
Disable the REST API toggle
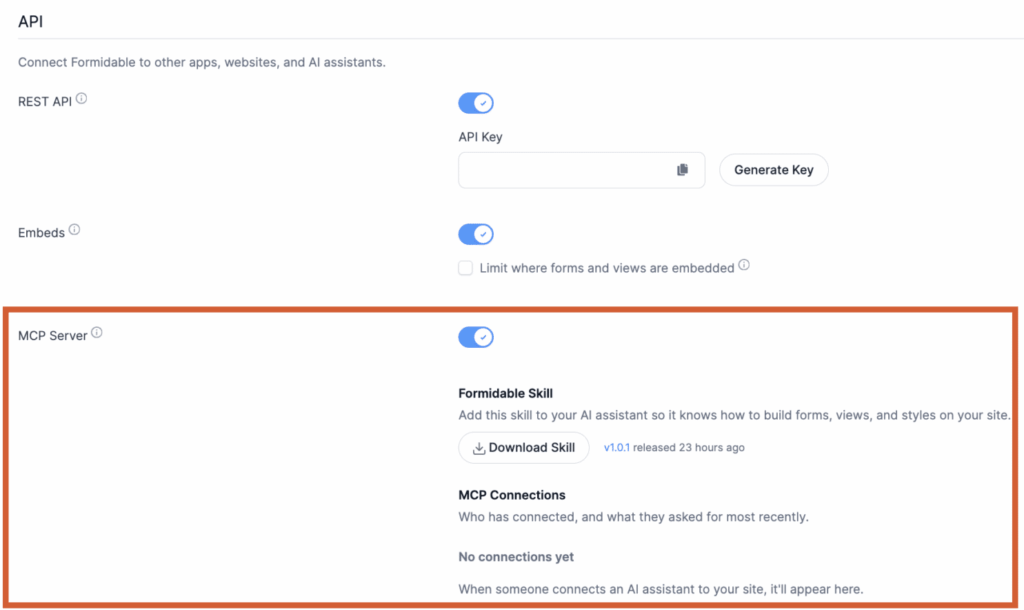475,103
